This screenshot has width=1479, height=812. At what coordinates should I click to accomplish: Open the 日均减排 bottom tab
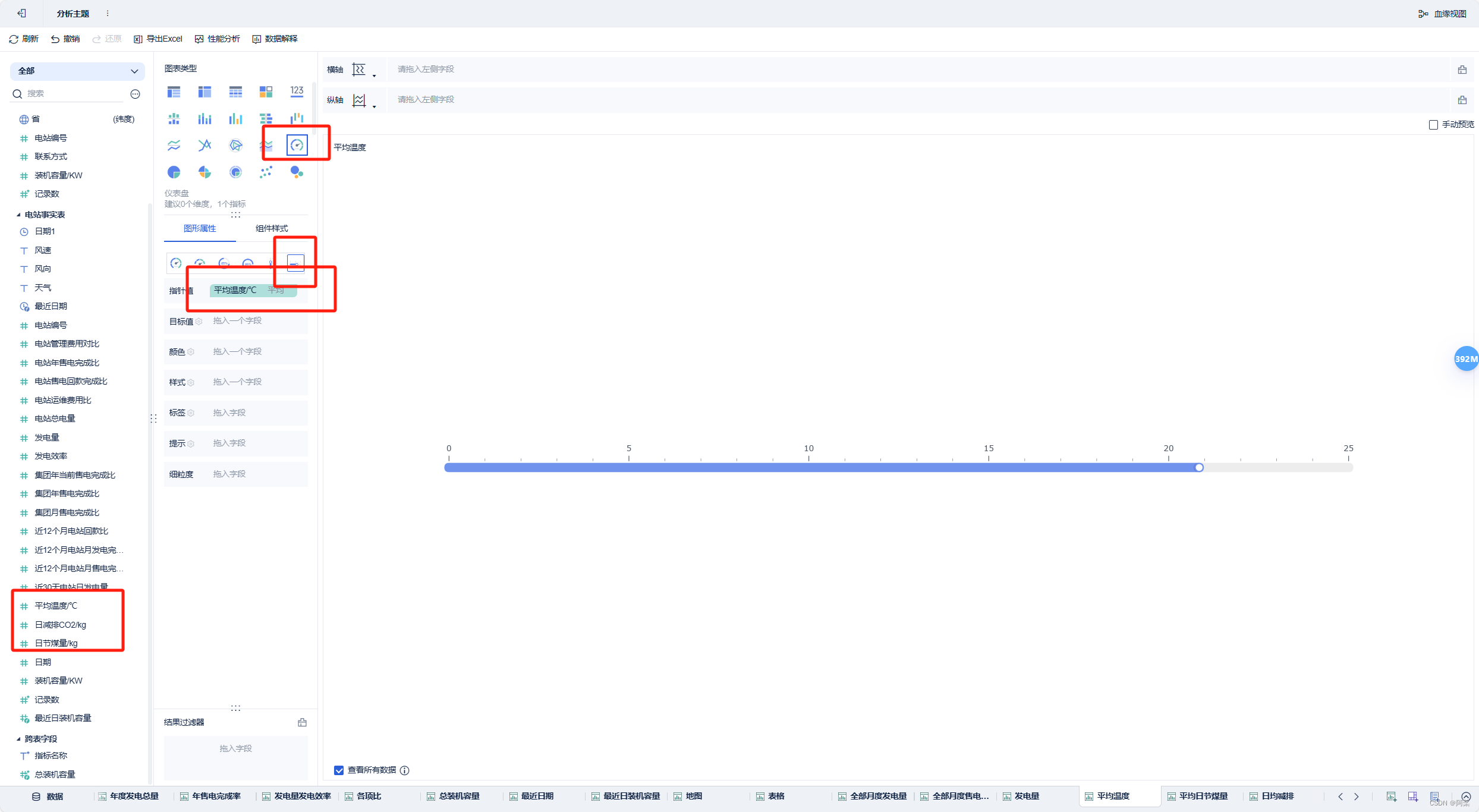(1272, 797)
